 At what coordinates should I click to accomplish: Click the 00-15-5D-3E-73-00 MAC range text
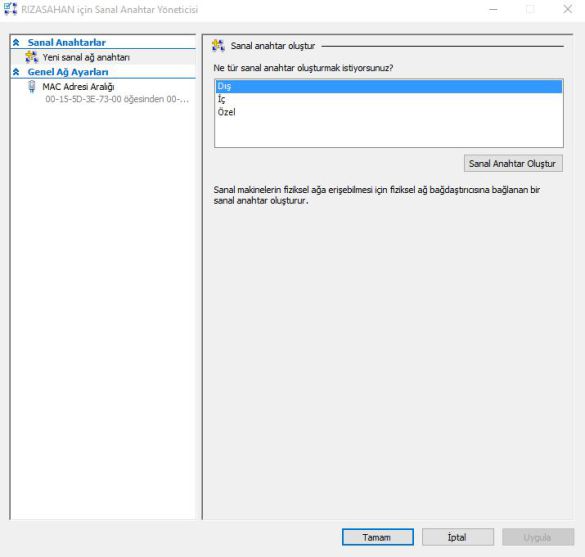[117, 99]
